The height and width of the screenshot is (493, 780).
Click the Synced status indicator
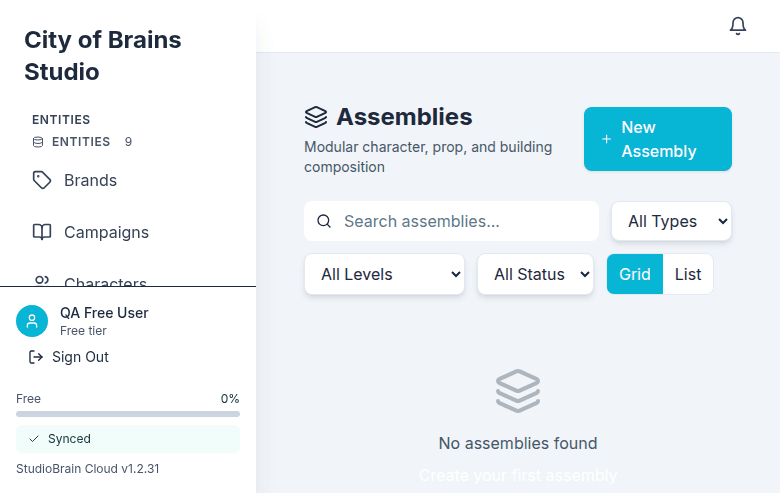pyautogui.click(x=128, y=439)
